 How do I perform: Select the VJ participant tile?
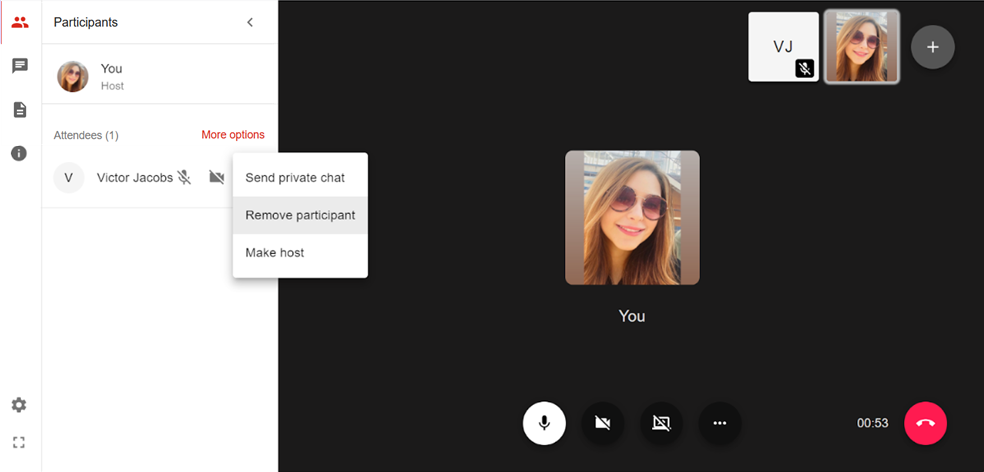tap(782, 47)
